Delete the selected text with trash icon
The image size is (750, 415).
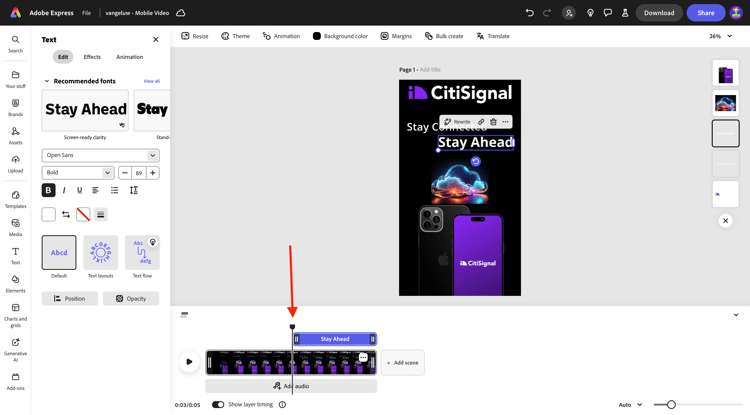493,121
